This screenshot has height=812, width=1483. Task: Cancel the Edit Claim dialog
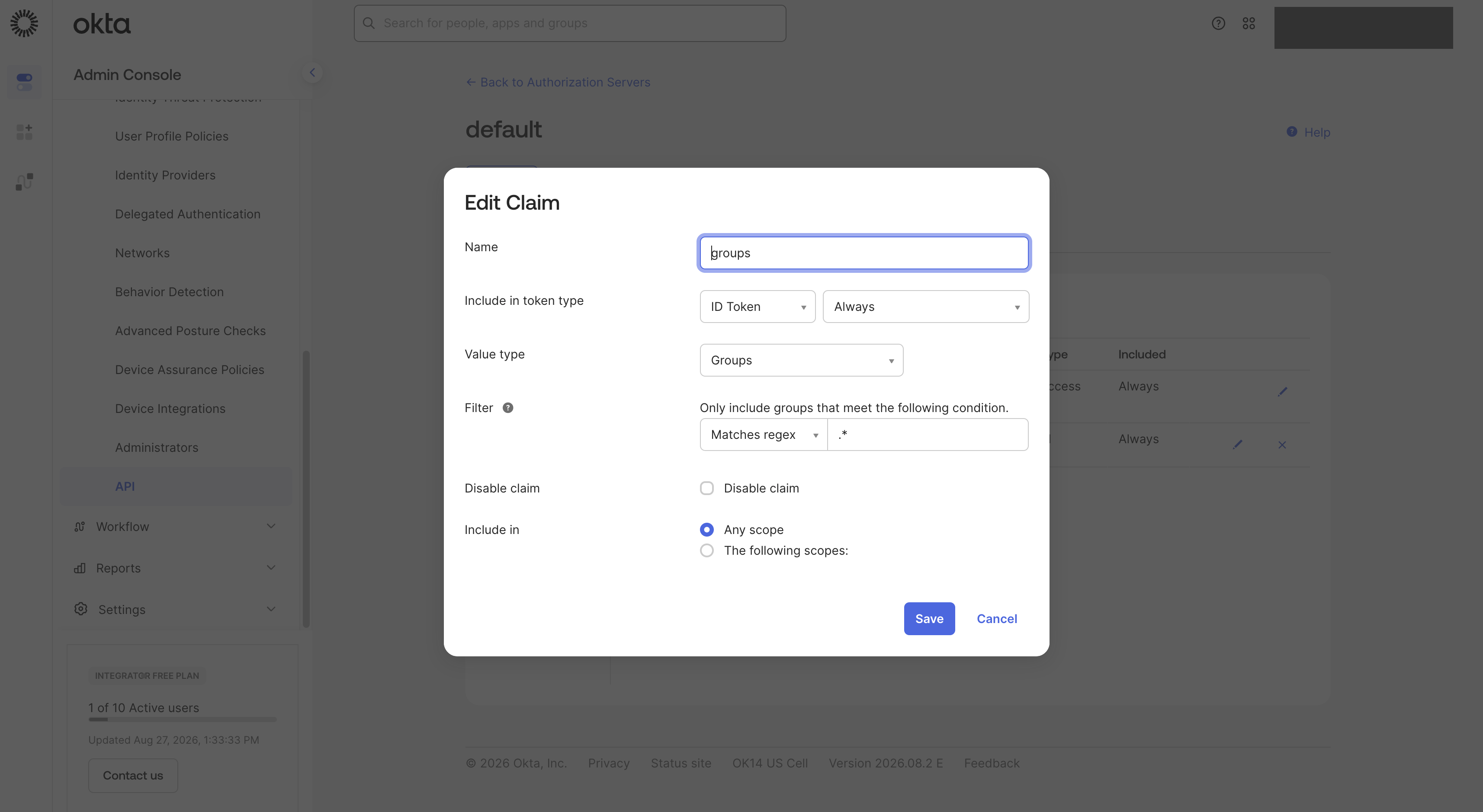point(997,619)
